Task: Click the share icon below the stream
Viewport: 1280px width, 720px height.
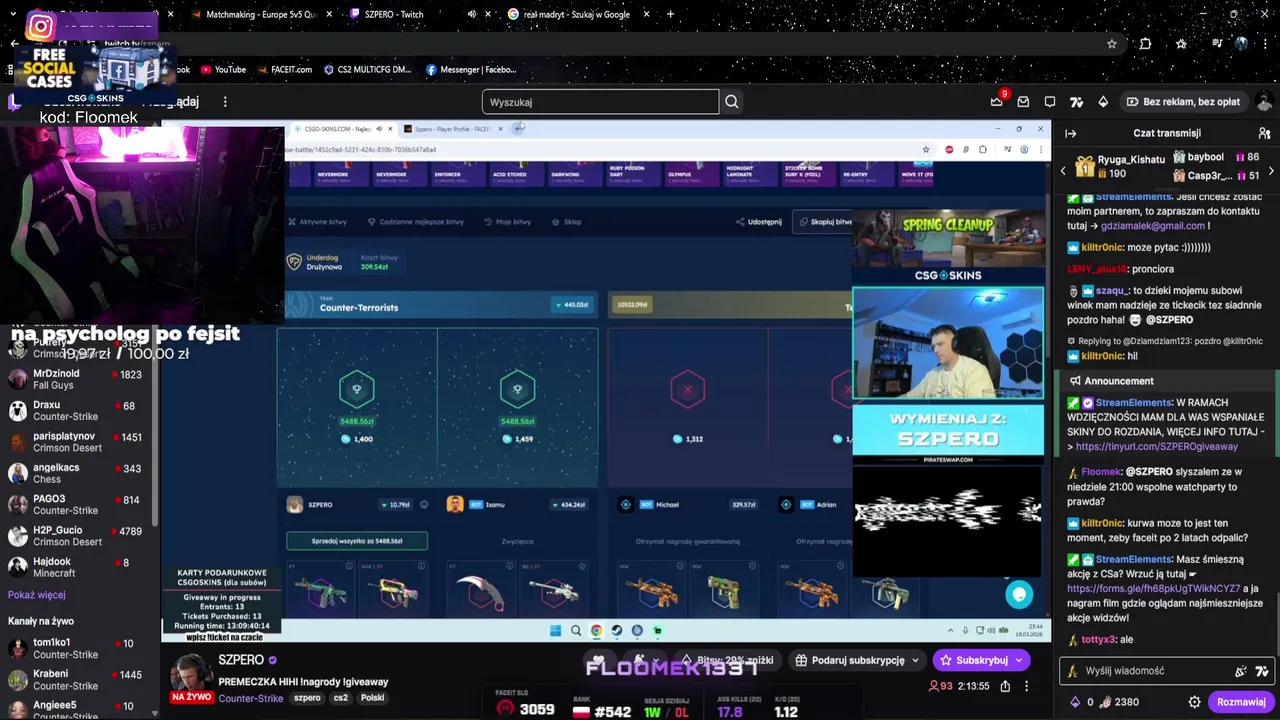Action: click(1005, 686)
